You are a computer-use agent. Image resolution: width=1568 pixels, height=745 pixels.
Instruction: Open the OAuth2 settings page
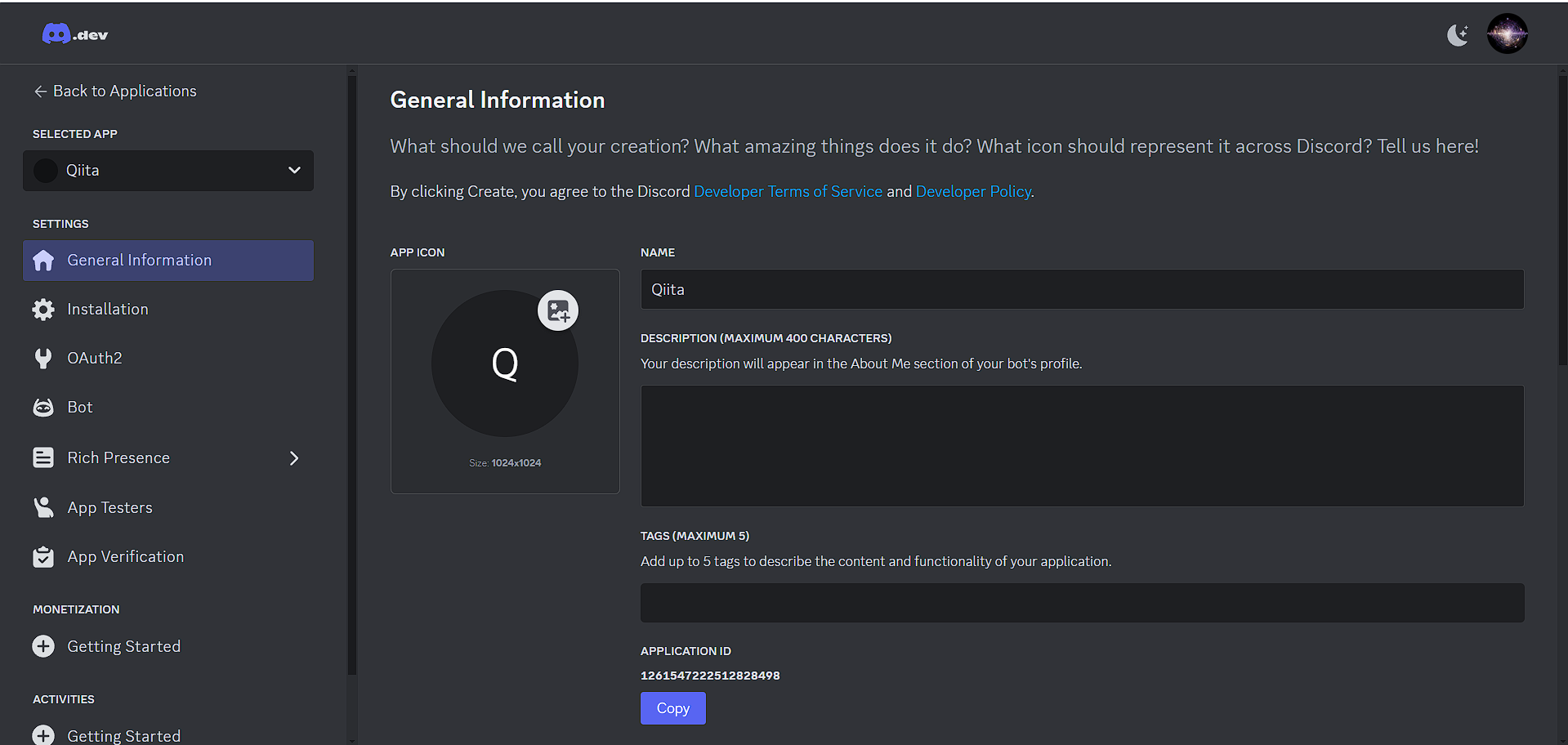pos(168,358)
